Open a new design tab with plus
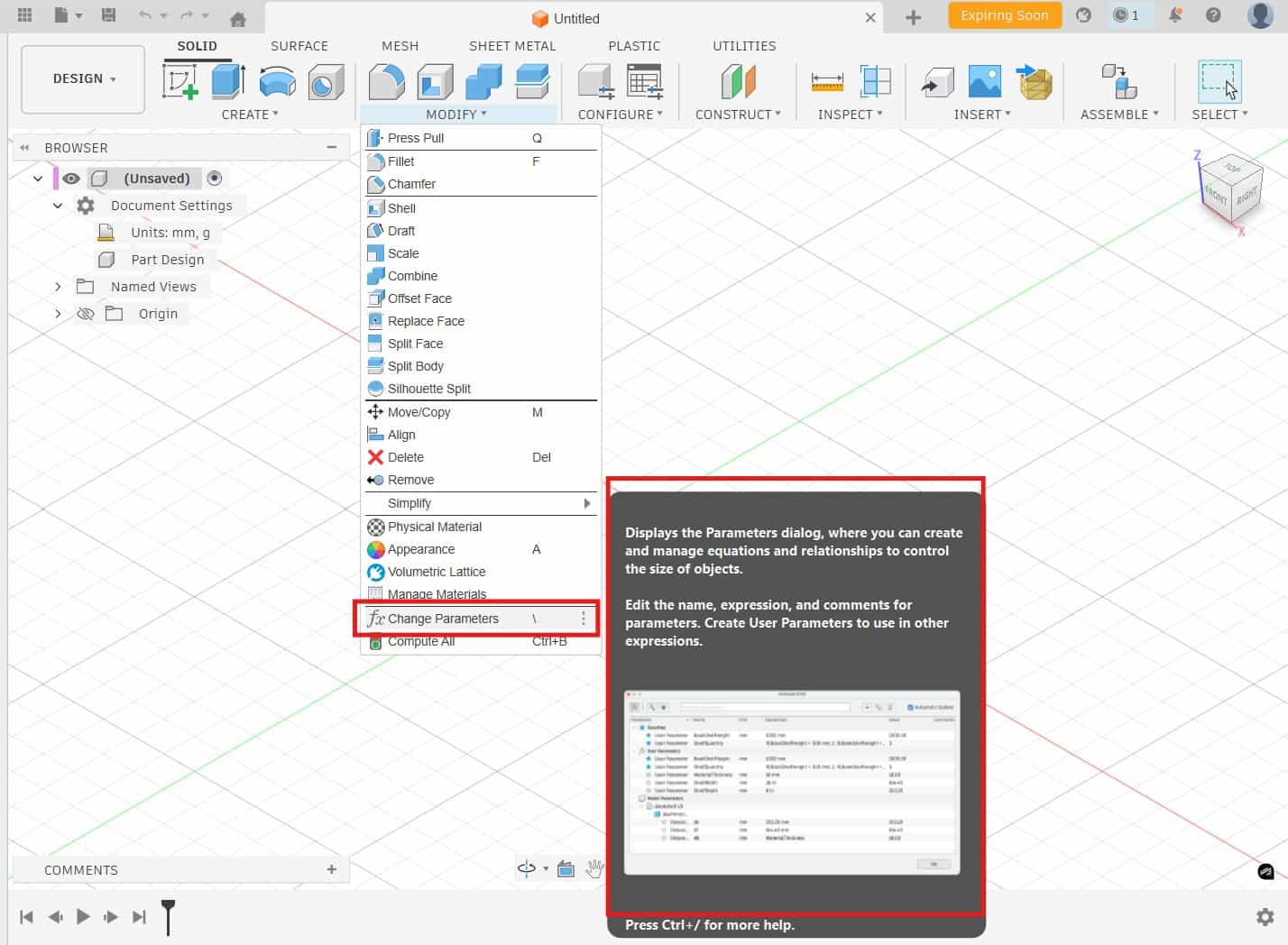This screenshot has height=945, width=1288. [913, 17]
